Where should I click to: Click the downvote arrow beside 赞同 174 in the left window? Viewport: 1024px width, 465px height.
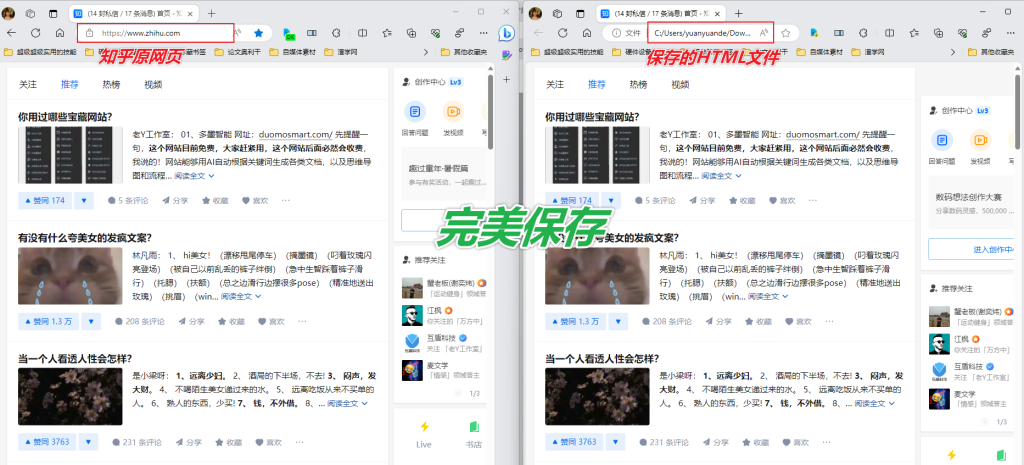click(x=84, y=200)
